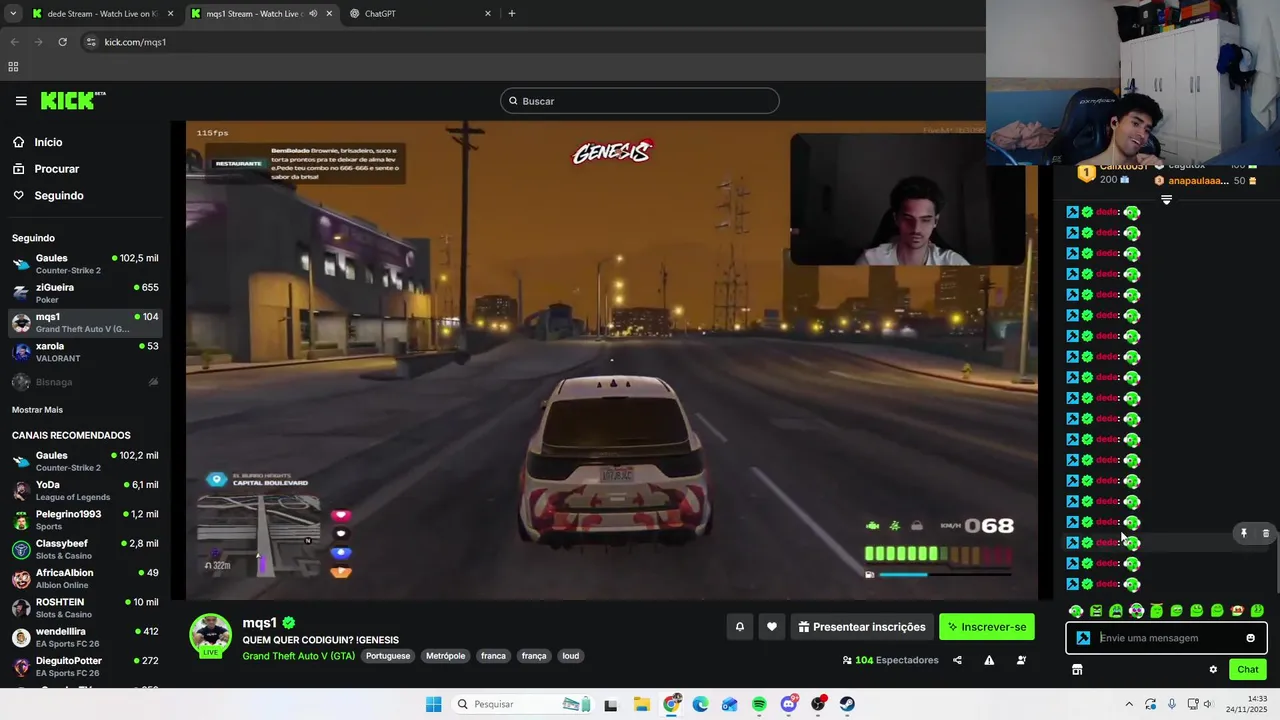Follow mqs1 with the heart button
This screenshot has height=720, width=1280.
(x=772, y=627)
